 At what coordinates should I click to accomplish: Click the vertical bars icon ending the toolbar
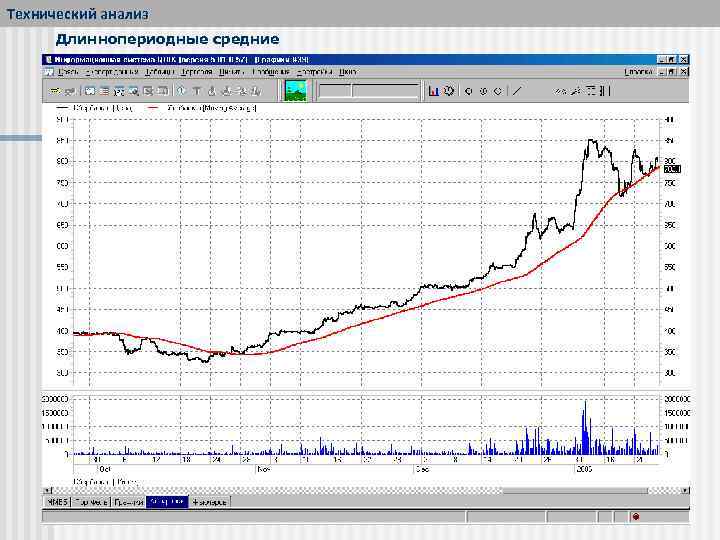tap(606, 91)
